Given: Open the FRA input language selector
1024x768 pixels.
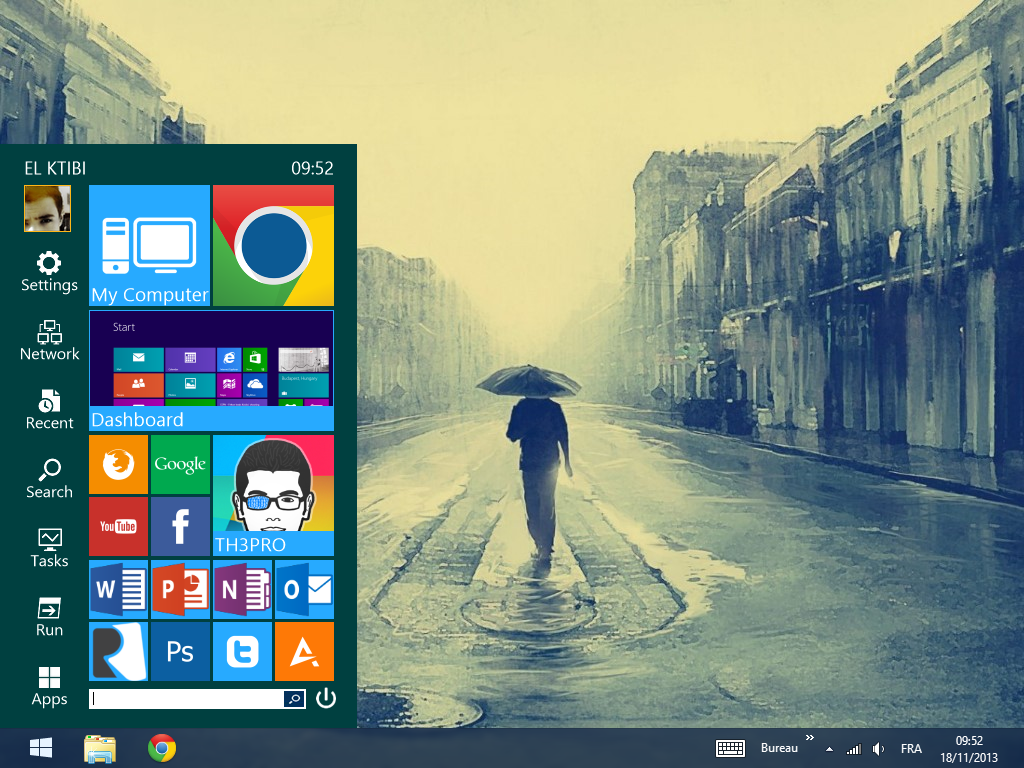Looking at the screenshot, I should coord(911,749).
